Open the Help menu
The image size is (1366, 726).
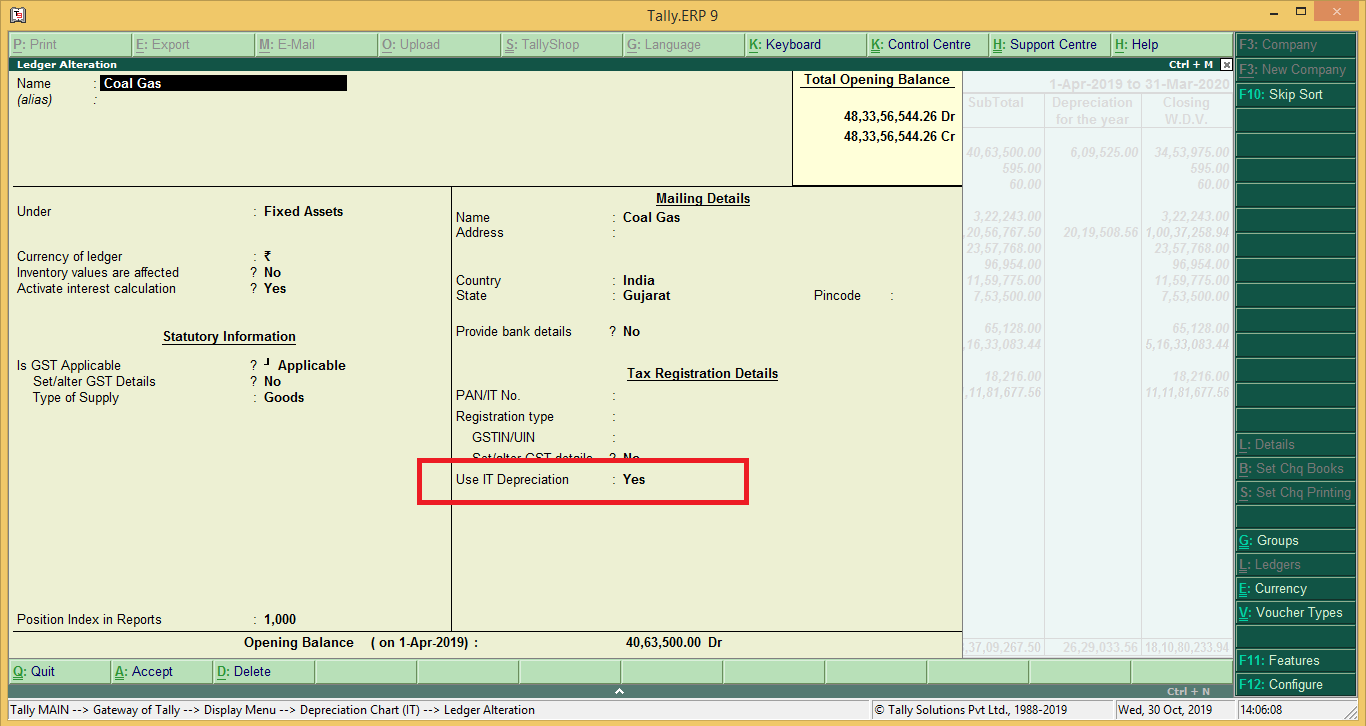(1172, 44)
